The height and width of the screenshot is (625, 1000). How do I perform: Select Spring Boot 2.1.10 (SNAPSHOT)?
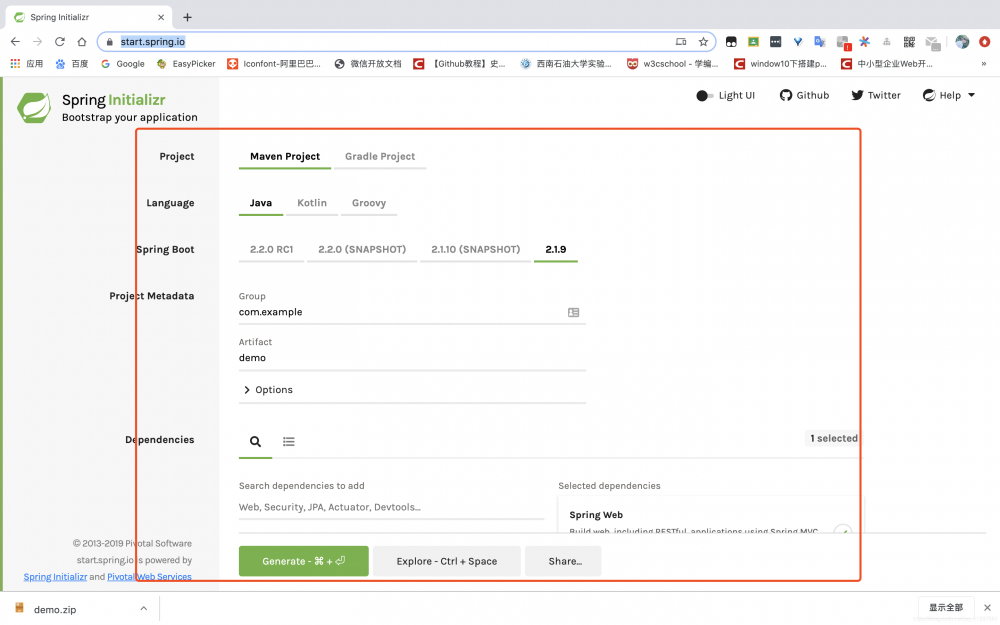pos(476,250)
